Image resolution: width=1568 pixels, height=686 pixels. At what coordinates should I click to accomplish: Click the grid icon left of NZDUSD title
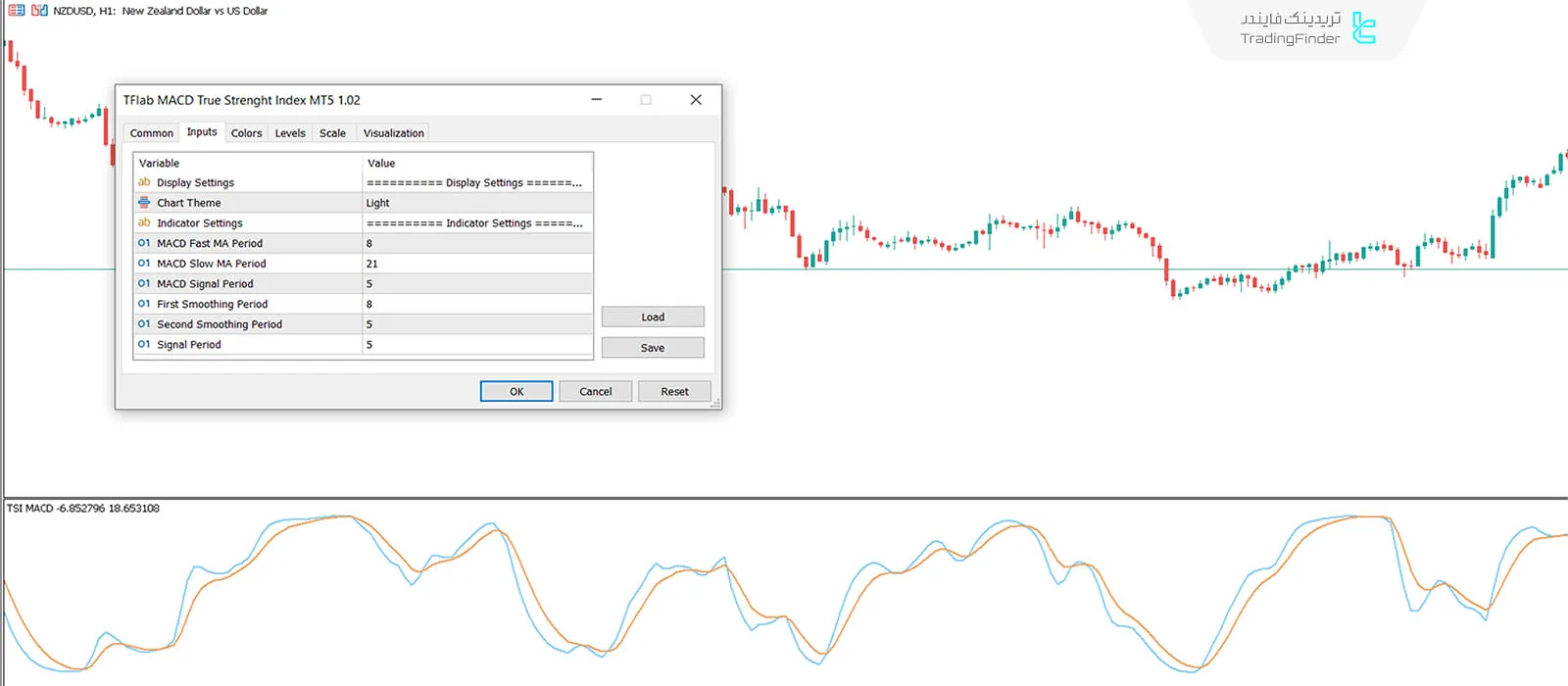[17, 11]
